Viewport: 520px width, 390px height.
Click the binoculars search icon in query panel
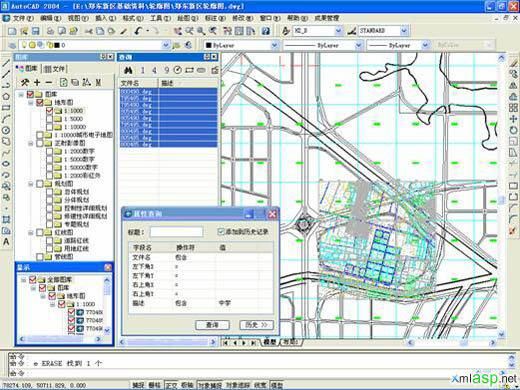point(128,70)
